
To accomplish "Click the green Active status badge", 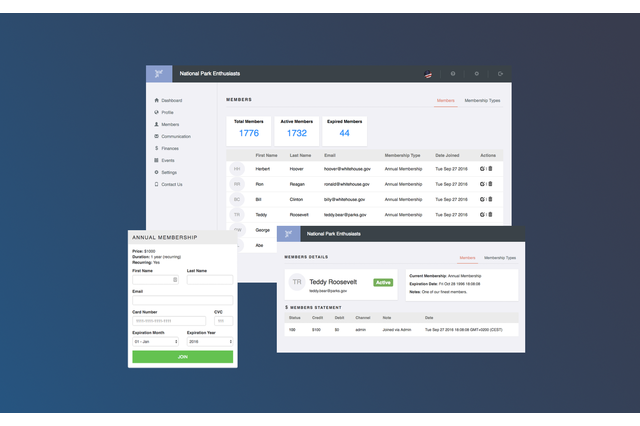I will pyautogui.click(x=382, y=283).
